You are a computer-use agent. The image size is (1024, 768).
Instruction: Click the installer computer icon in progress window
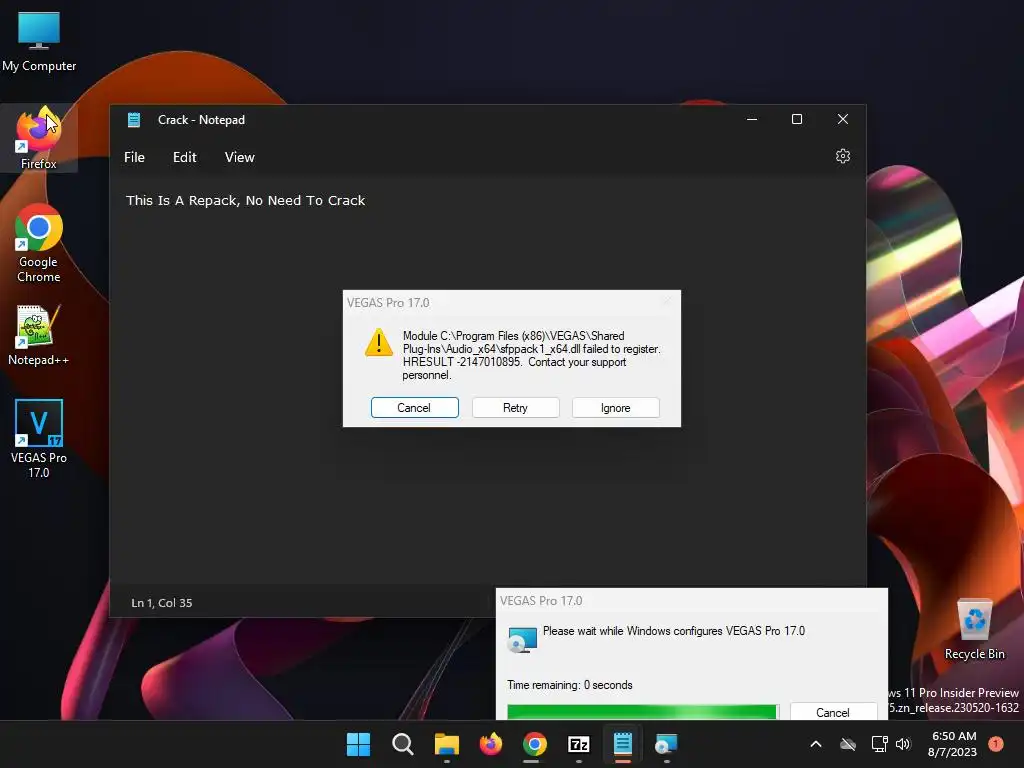(522, 639)
